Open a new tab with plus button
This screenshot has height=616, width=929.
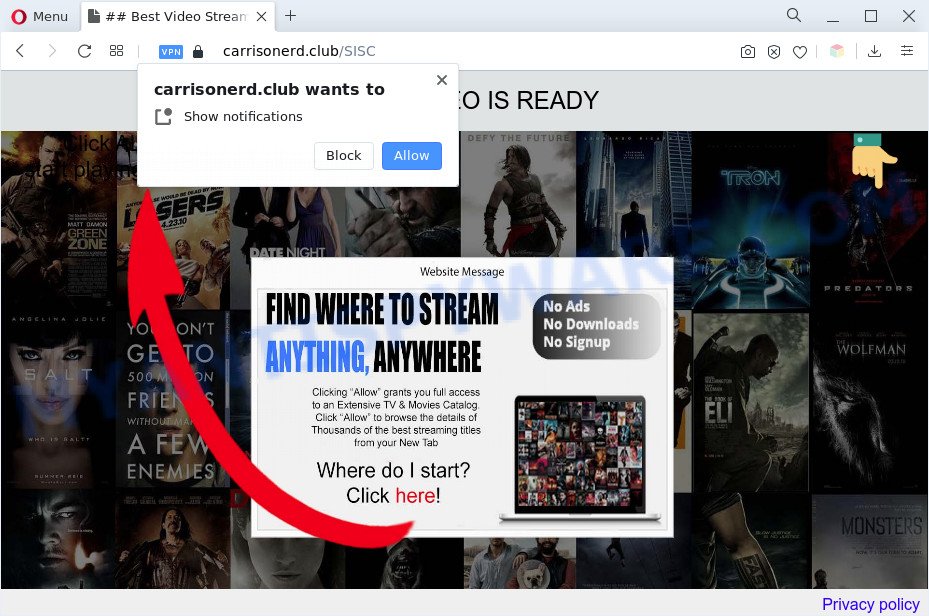pyautogui.click(x=290, y=16)
